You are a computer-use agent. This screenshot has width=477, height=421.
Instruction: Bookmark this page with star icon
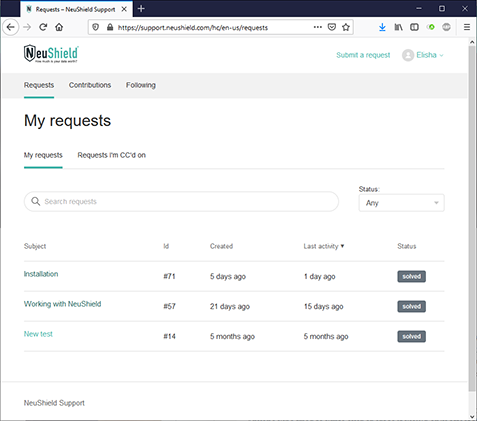pos(346,27)
